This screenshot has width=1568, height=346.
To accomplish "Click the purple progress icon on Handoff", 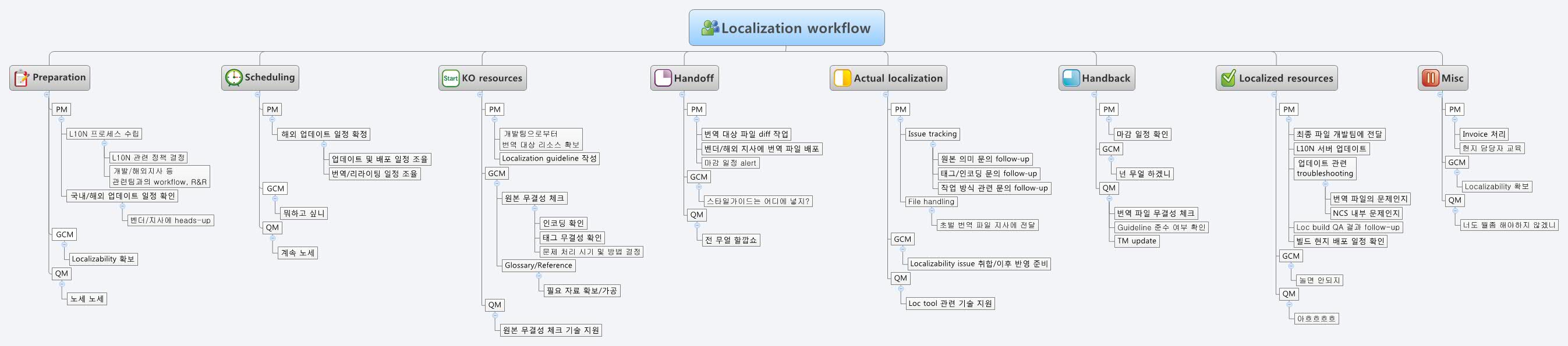I will click(x=663, y=78).
